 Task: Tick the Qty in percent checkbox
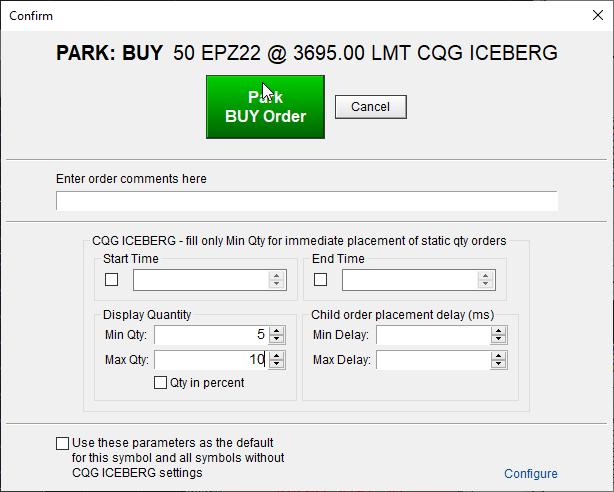pyautogui.click(x=160, y=382)
